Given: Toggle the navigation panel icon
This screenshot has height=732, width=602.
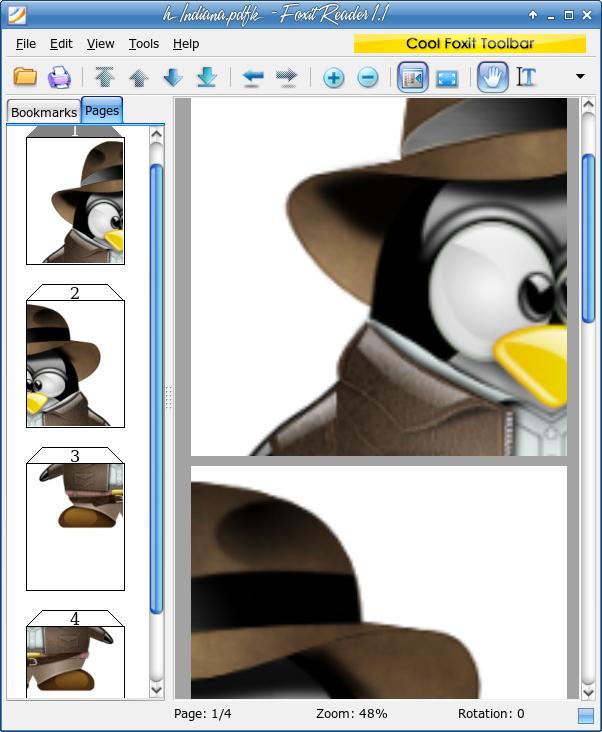Looking at the screenshot, I should pos(413,77).
